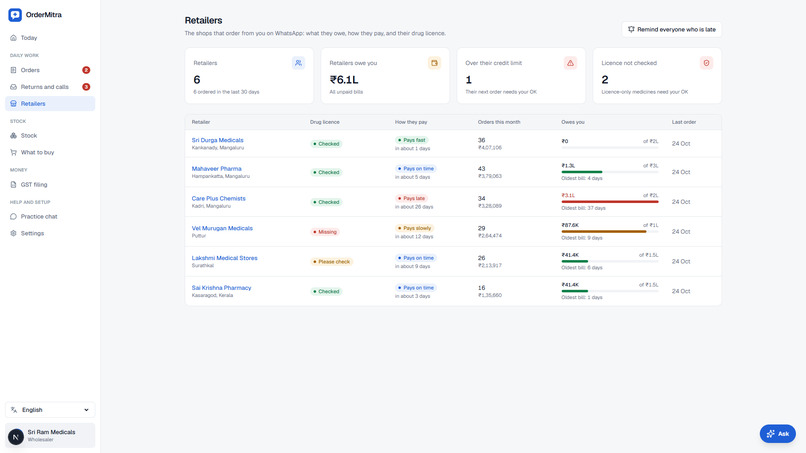Click the GST filing document icon

pyautogui.click(x=13, y=185)
